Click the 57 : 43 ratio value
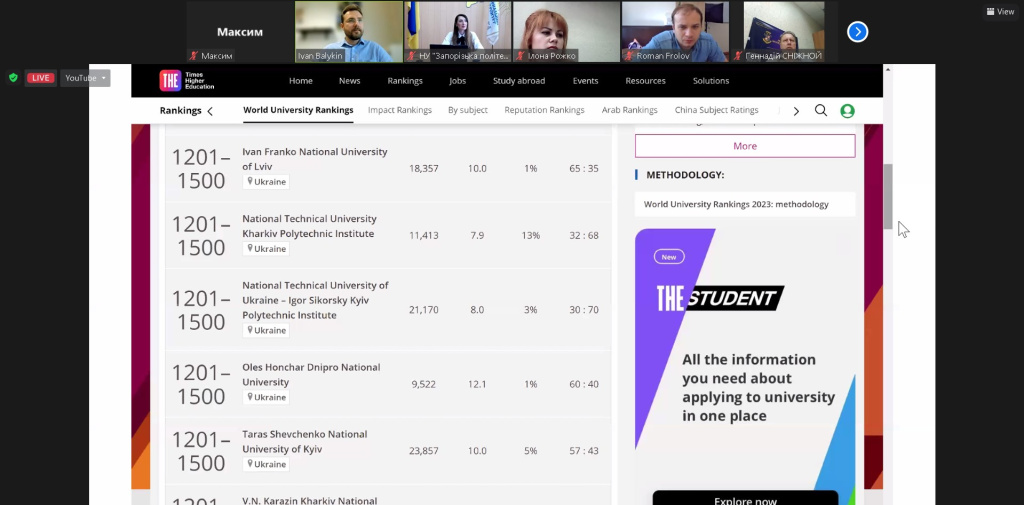 pos(584,451)
